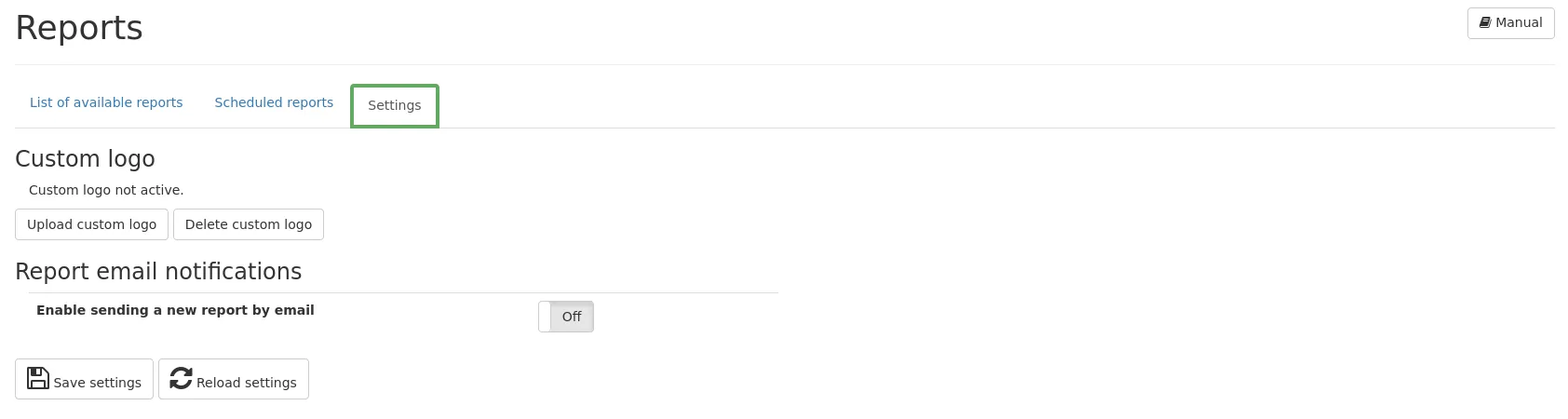The width and height of the screenshot is (1568, 419).
Task: Select the Settings tab
Action: [394, 105]
